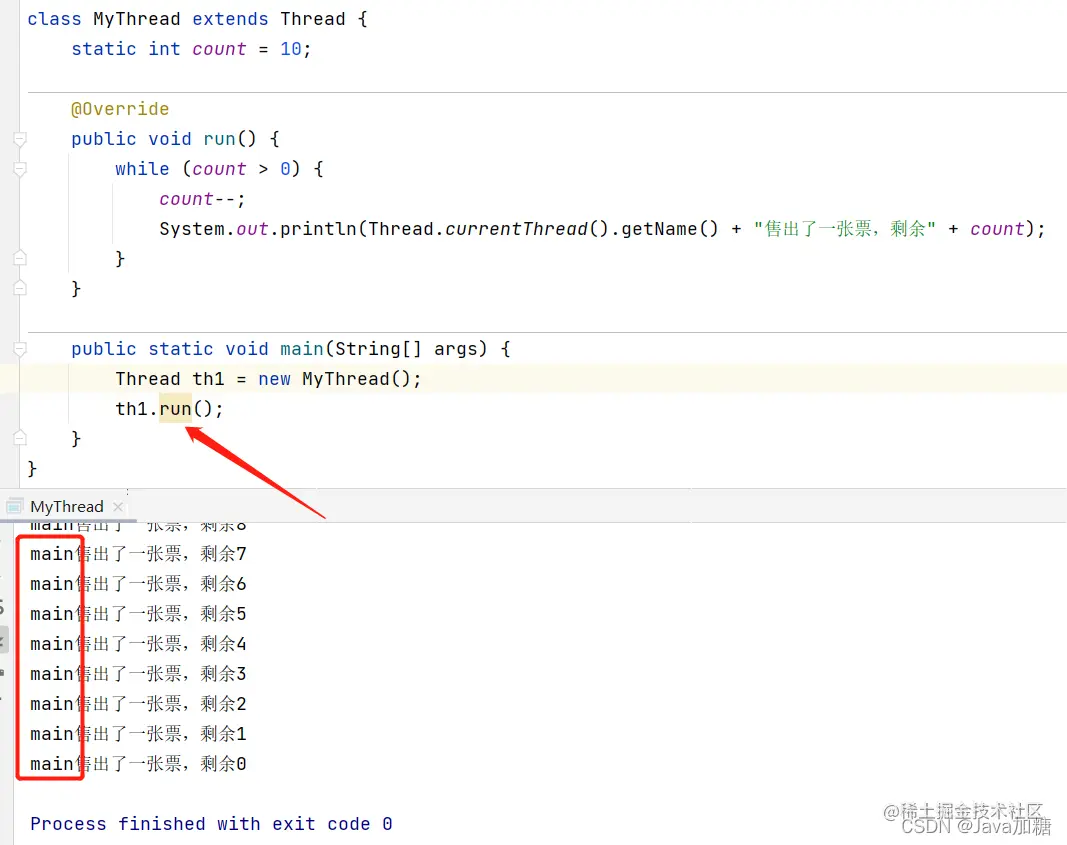Screen dimensions: 1067x845
Task: Collapse the main method fold marker
Action: pos(20,350)
